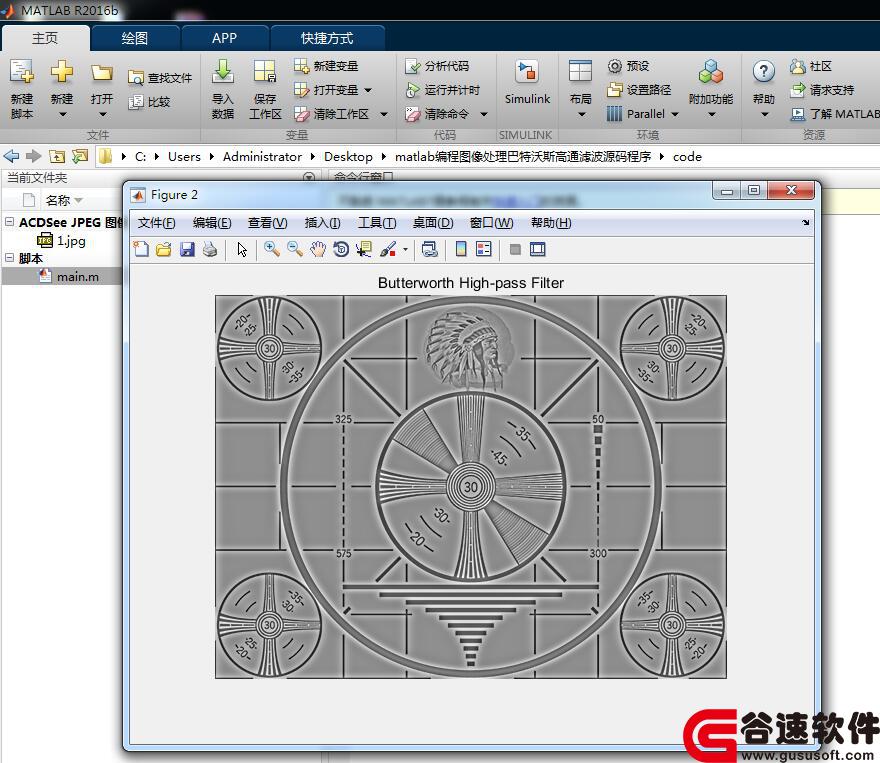Open the 桌面(D) menu in Figure 2
Image resolution: width=880 pixels, height=763 pixels.
coord(433,223)
